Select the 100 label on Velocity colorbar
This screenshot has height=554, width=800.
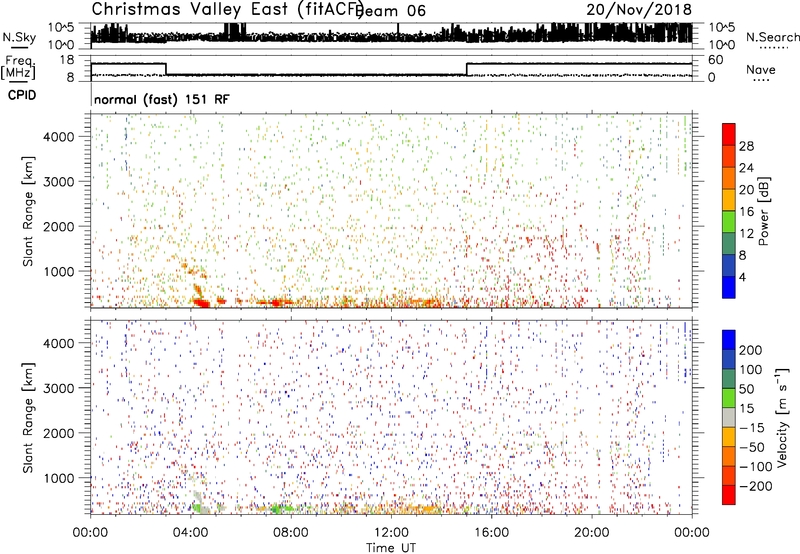click(x=751, y=370)
